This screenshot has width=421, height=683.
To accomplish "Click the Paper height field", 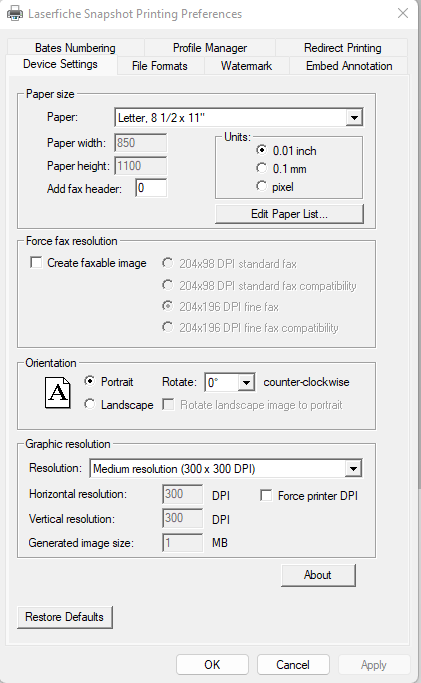I will [141, 166].
